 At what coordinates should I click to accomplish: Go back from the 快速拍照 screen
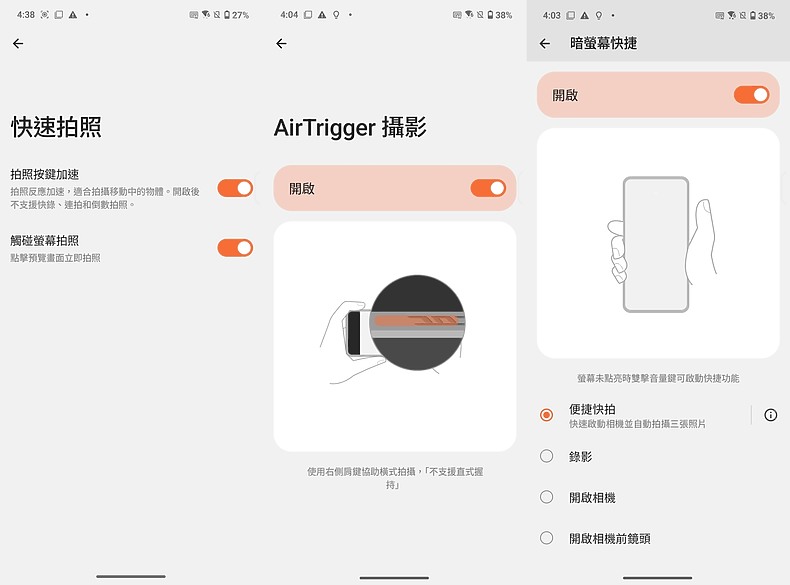(x=18, y=43)
